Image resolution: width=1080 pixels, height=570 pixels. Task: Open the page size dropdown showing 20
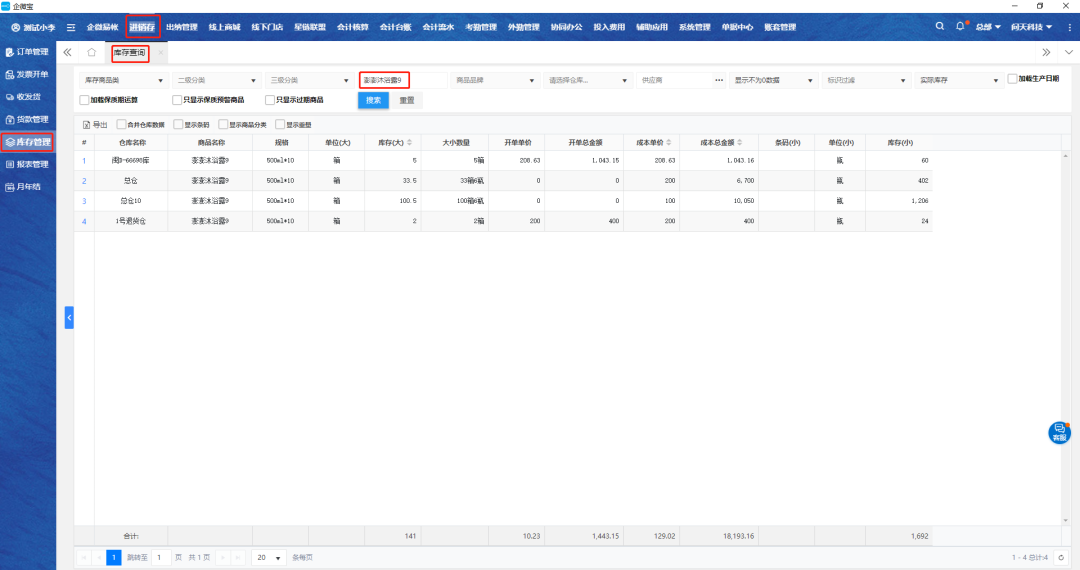point(268,557)
